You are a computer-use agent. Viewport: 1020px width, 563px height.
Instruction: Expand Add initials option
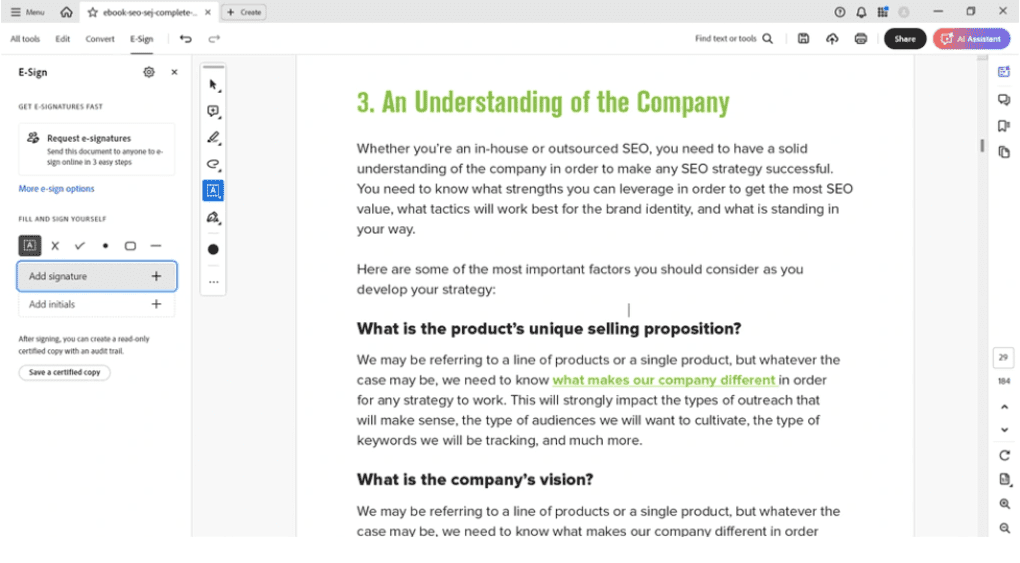(156, 304)
